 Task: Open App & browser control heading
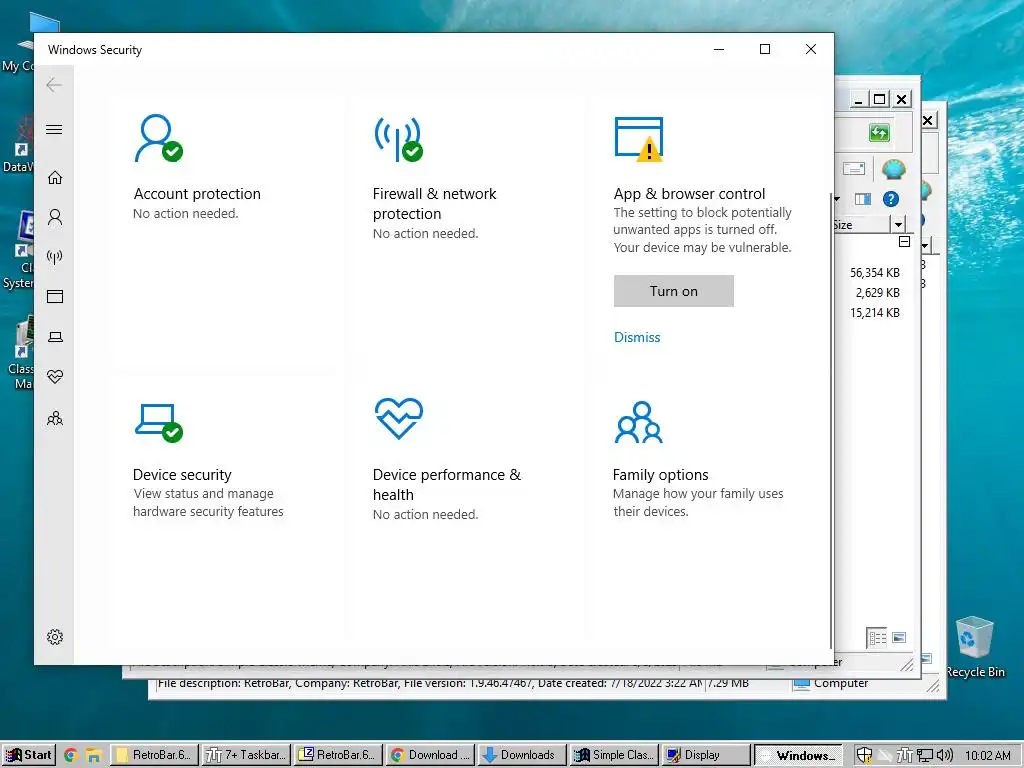[x=689, y=194]
